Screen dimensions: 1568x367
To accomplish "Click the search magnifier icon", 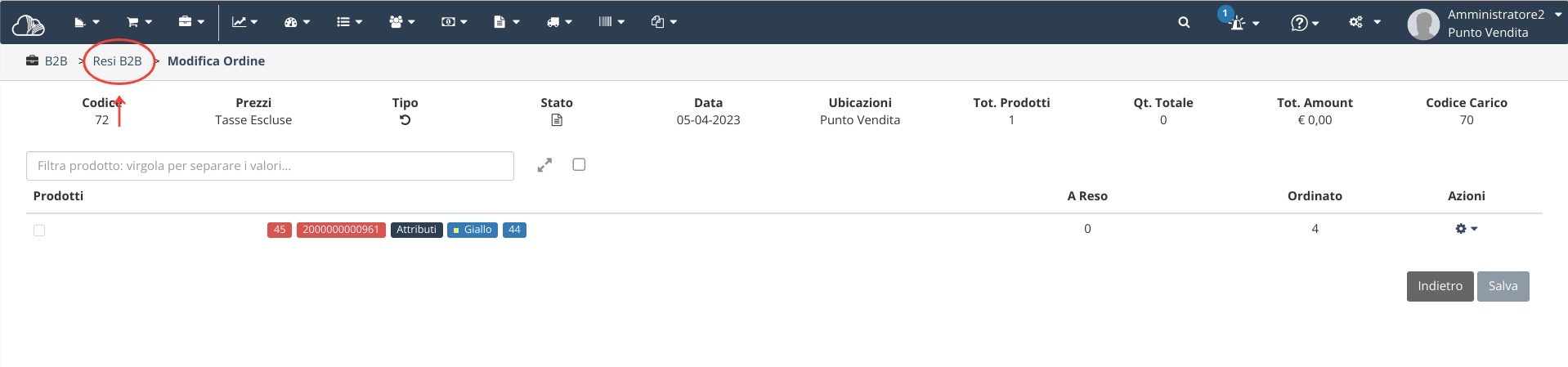I will tap(1184, 23).
